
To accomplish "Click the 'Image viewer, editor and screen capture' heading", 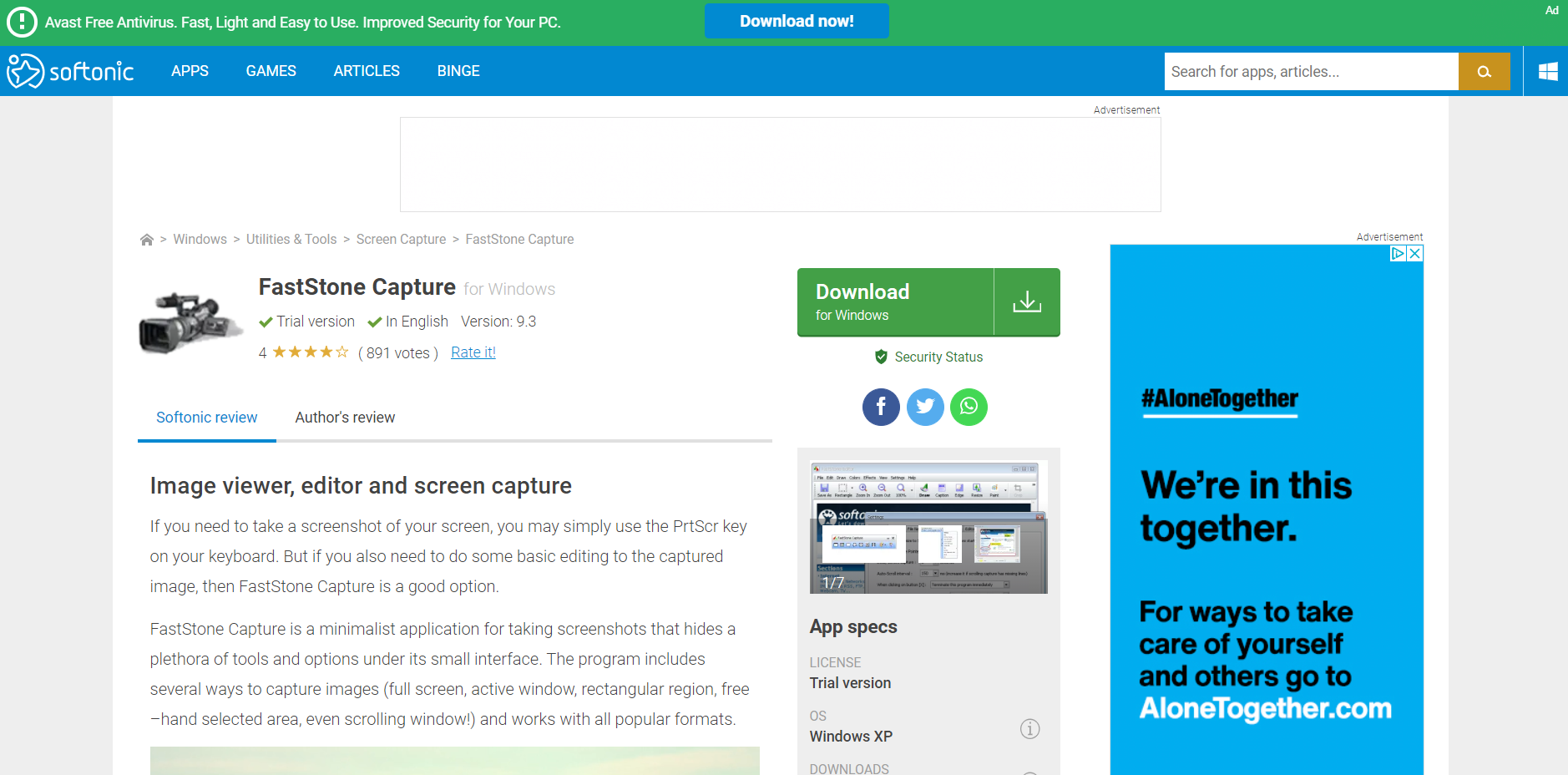I will click(x=361, y=486).
